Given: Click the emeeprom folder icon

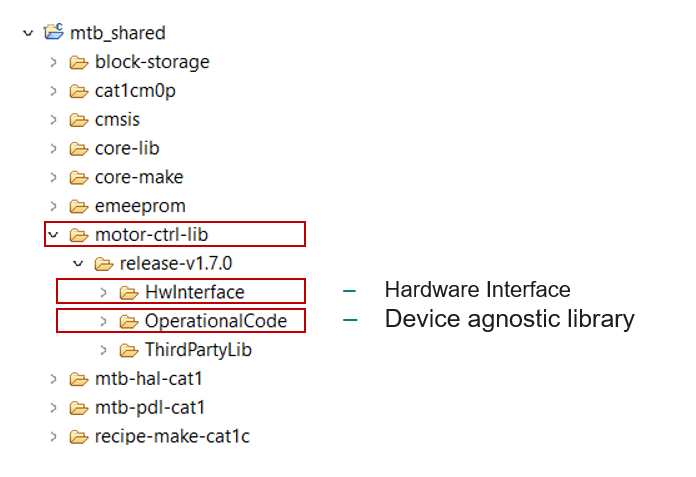Looking at the screenshot, I should [x=79, y=206].
